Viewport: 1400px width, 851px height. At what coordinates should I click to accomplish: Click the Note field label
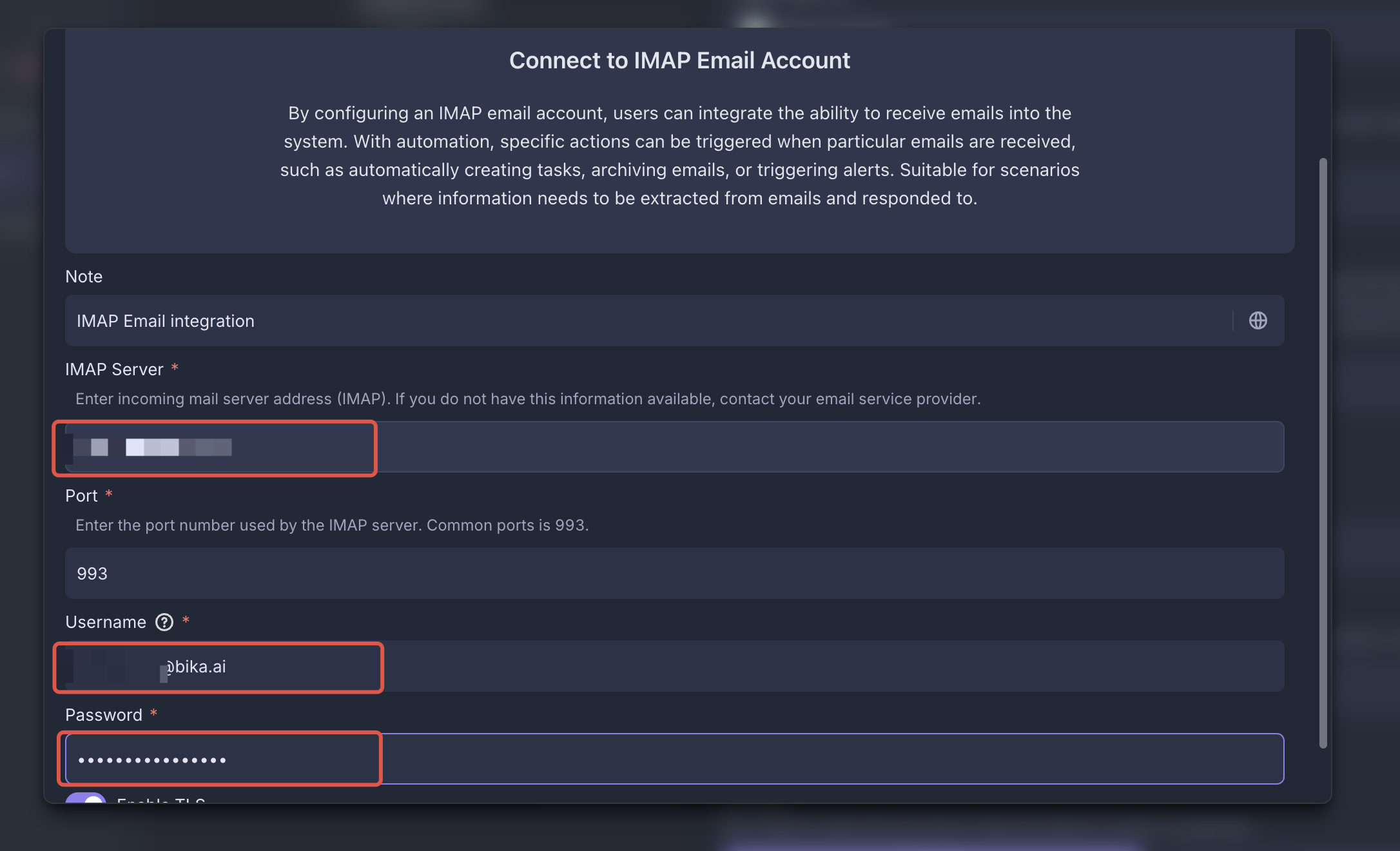point(84,277)
